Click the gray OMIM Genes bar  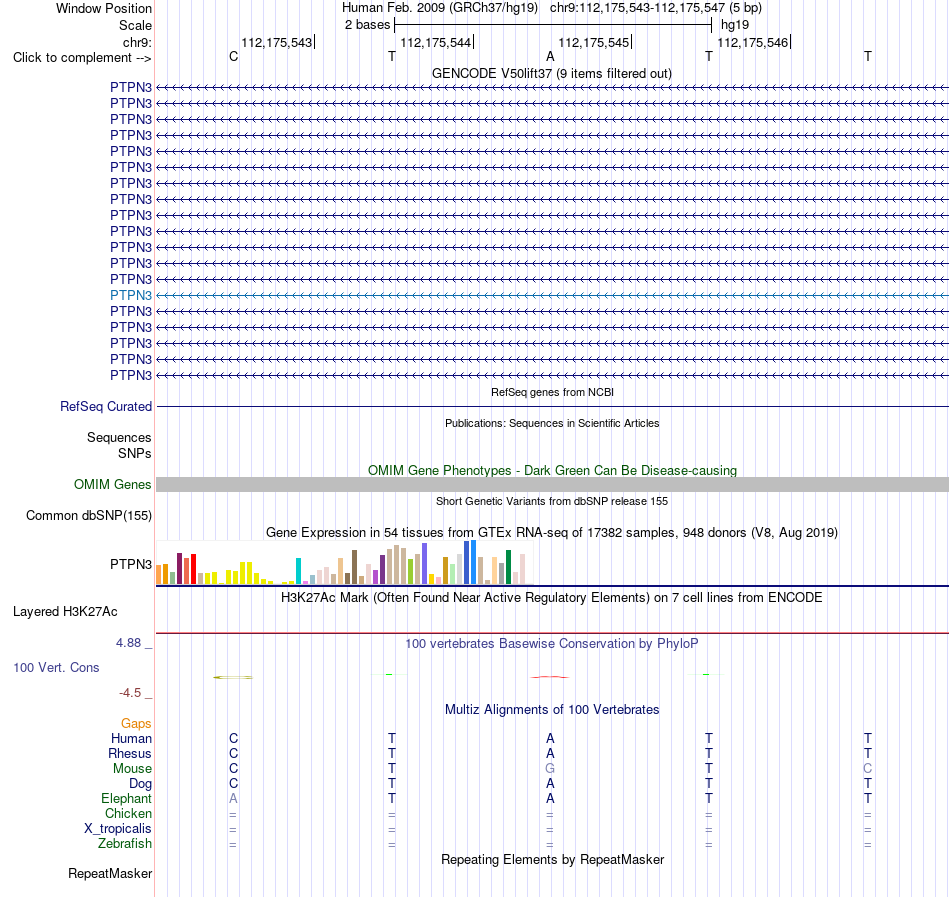(552, 485)
